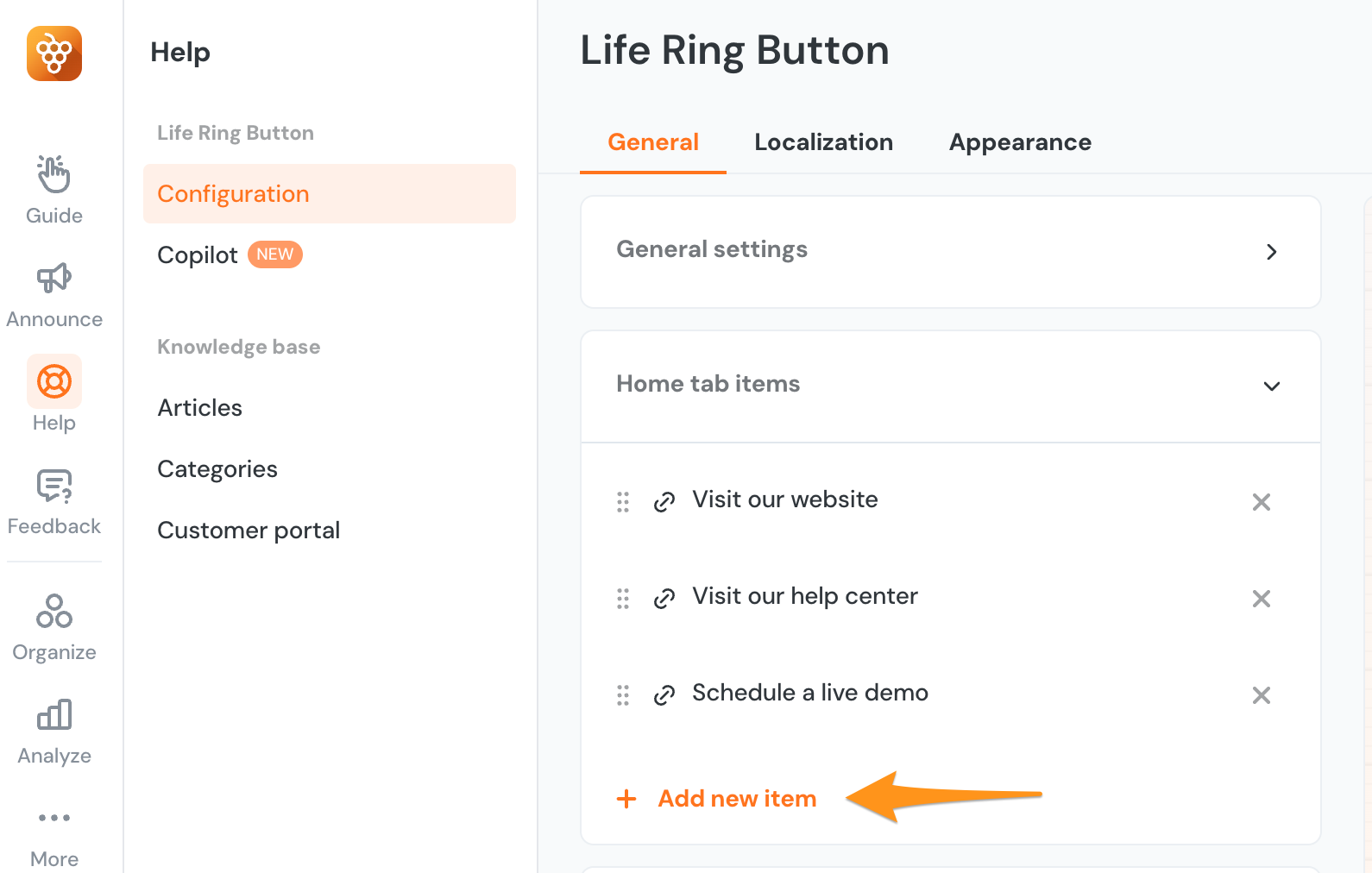
Task: Open Customer portal settings
Action: pos(249,530)
